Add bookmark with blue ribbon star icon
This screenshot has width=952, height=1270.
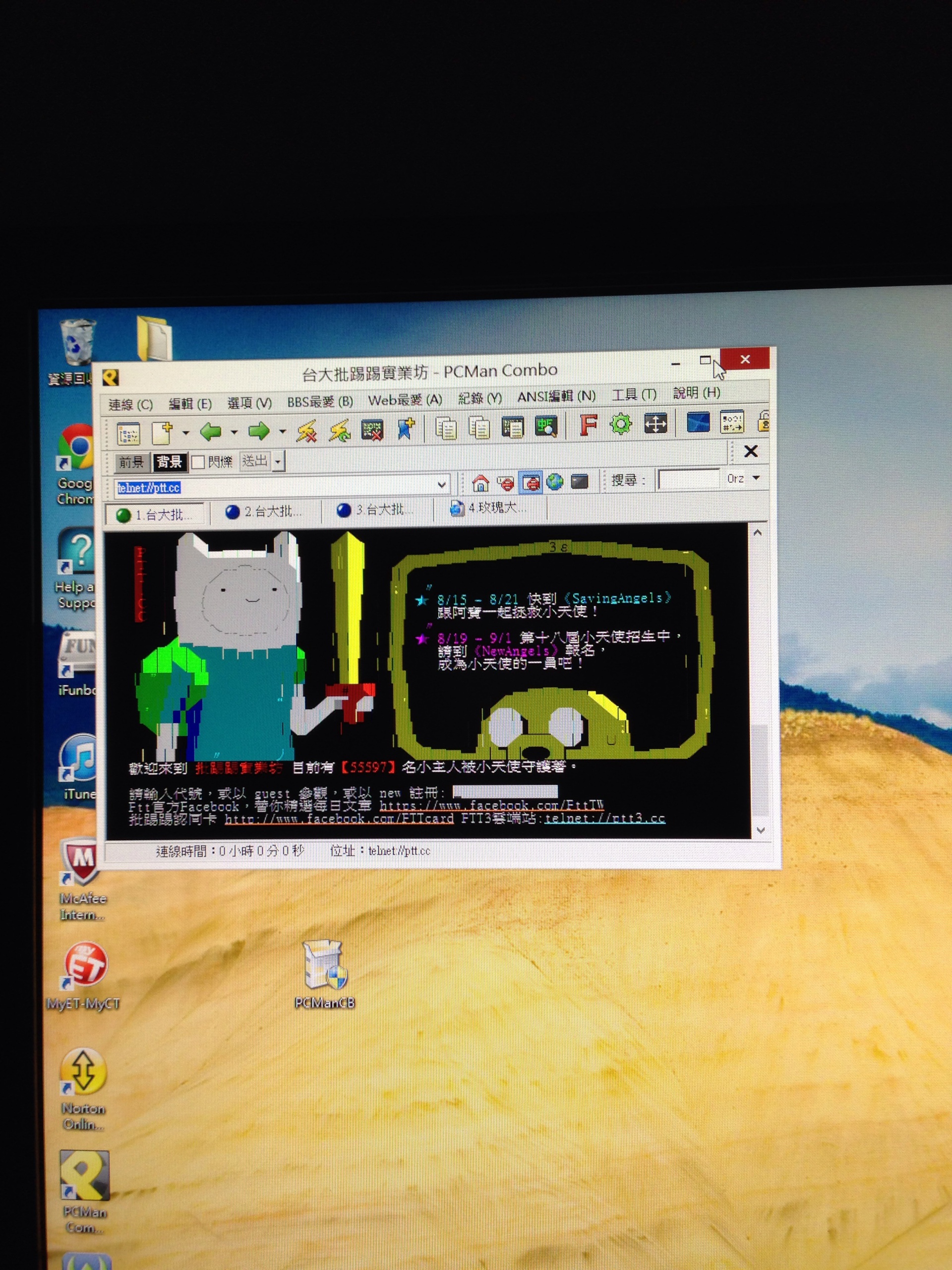tap(406, 429)
